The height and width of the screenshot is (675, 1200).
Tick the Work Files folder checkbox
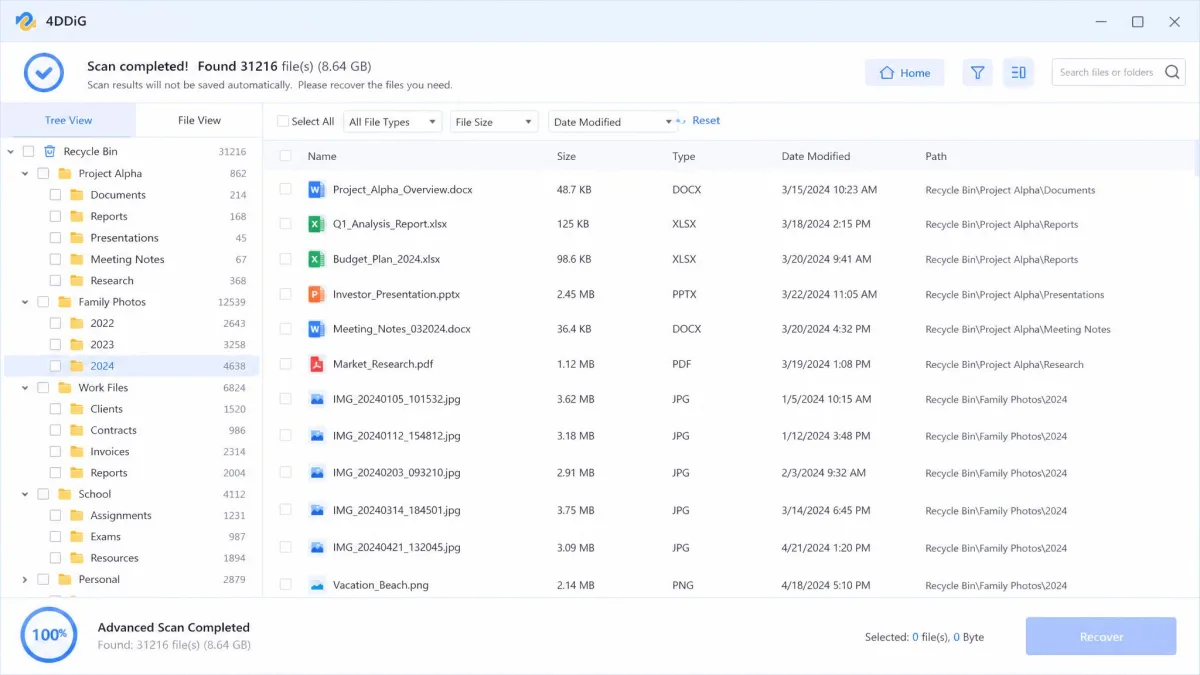[x=43, y=387]
